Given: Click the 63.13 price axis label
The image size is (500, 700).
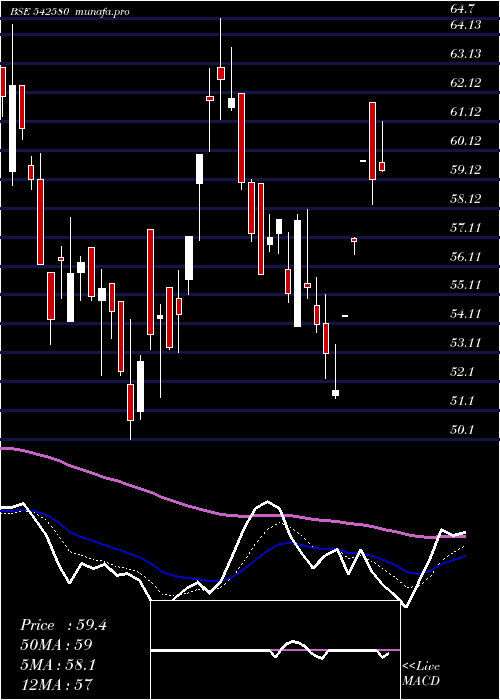Looking at the screenshot, I should (466, 54).
